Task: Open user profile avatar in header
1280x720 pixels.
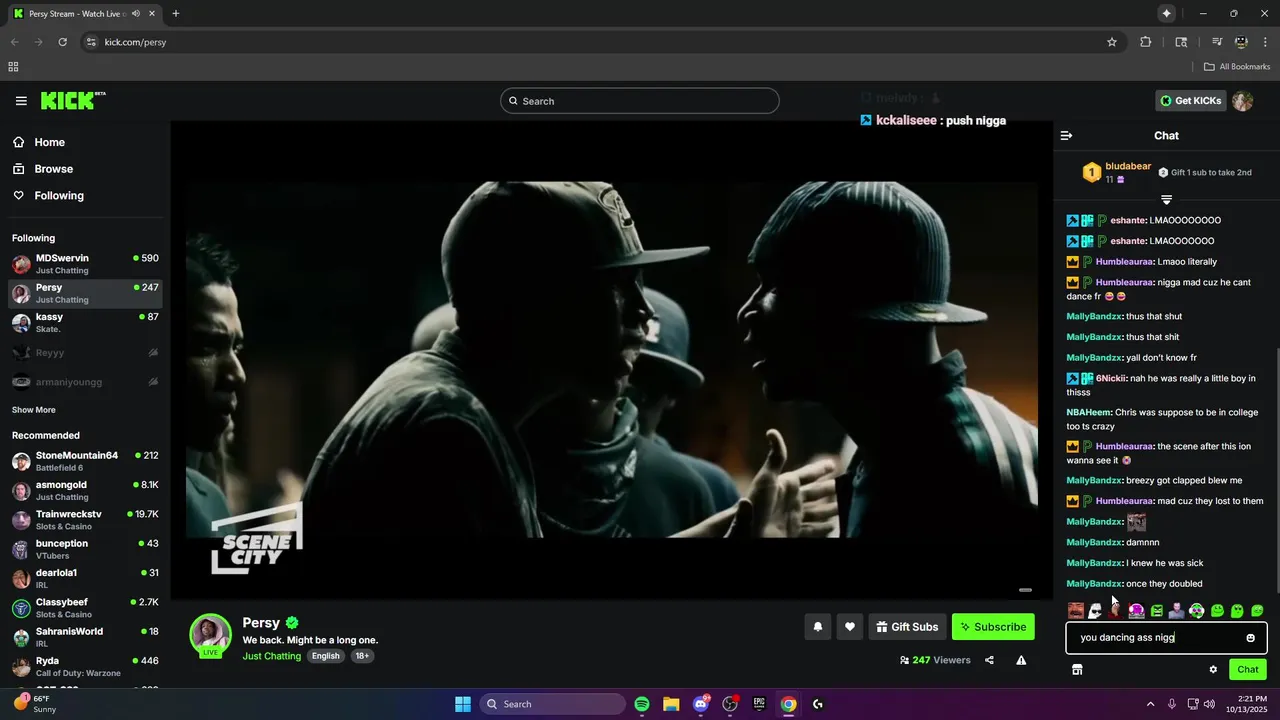Action: pyautogui.click(x=1243, y=101)
